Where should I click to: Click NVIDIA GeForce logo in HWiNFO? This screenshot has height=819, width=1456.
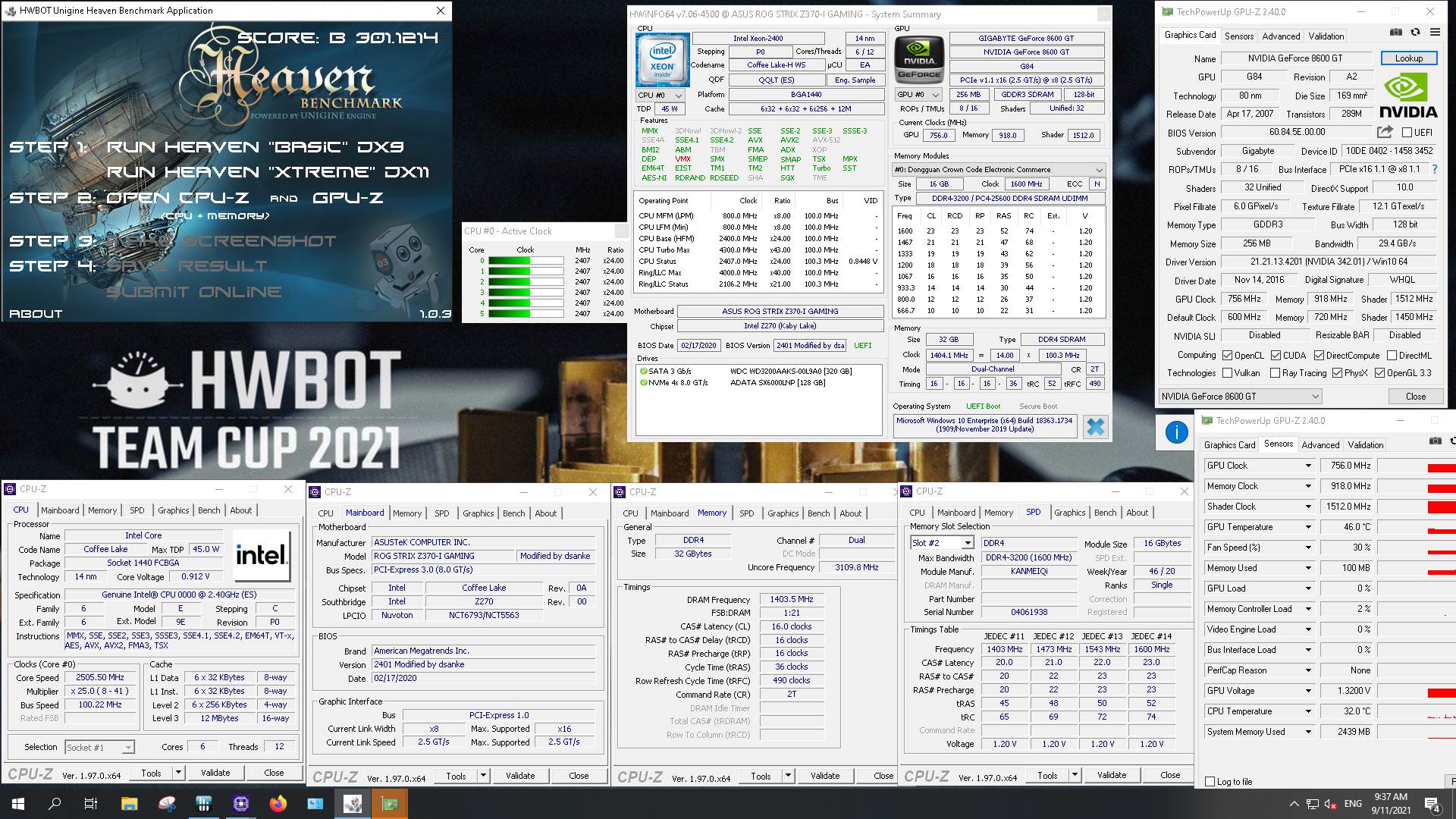918,60
